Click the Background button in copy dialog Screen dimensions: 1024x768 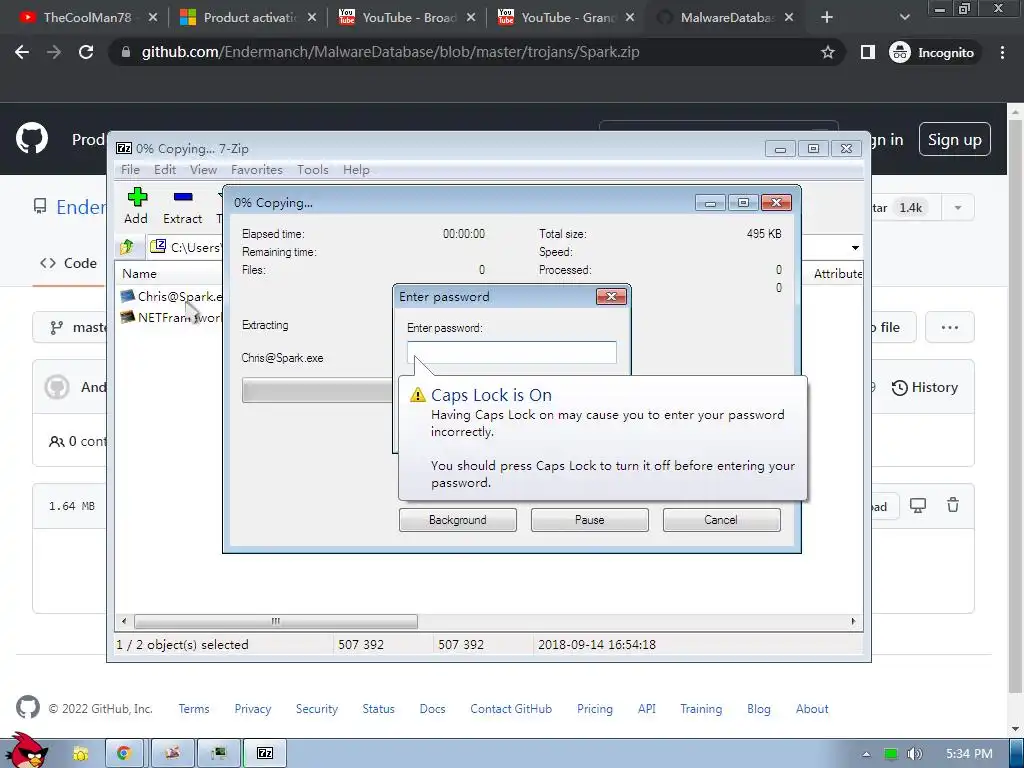458,520
